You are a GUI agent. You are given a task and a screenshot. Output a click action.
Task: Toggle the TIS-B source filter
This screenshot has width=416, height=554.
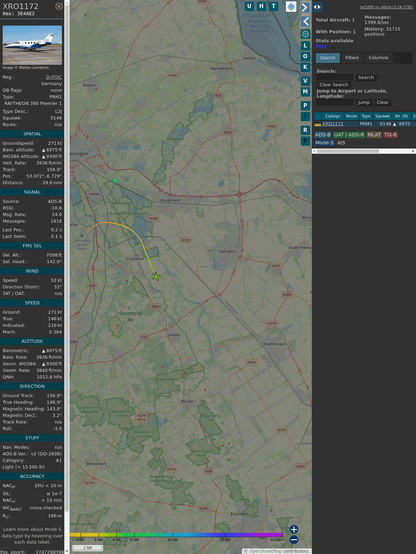(x=391, y=135)
